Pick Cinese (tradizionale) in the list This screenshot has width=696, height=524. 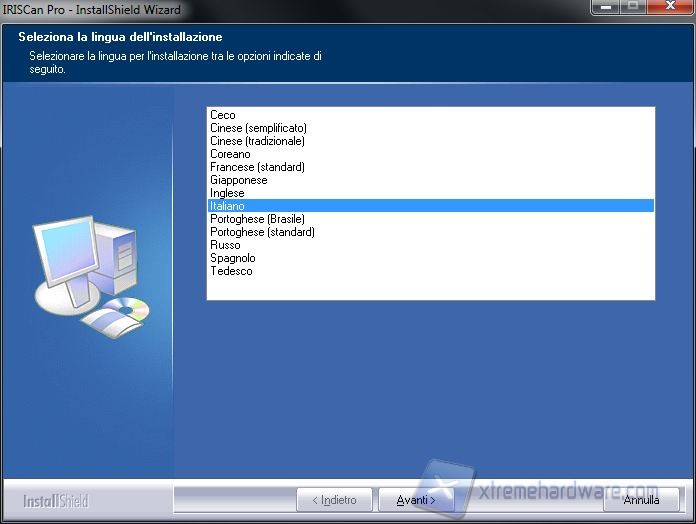tap(257, 141)
